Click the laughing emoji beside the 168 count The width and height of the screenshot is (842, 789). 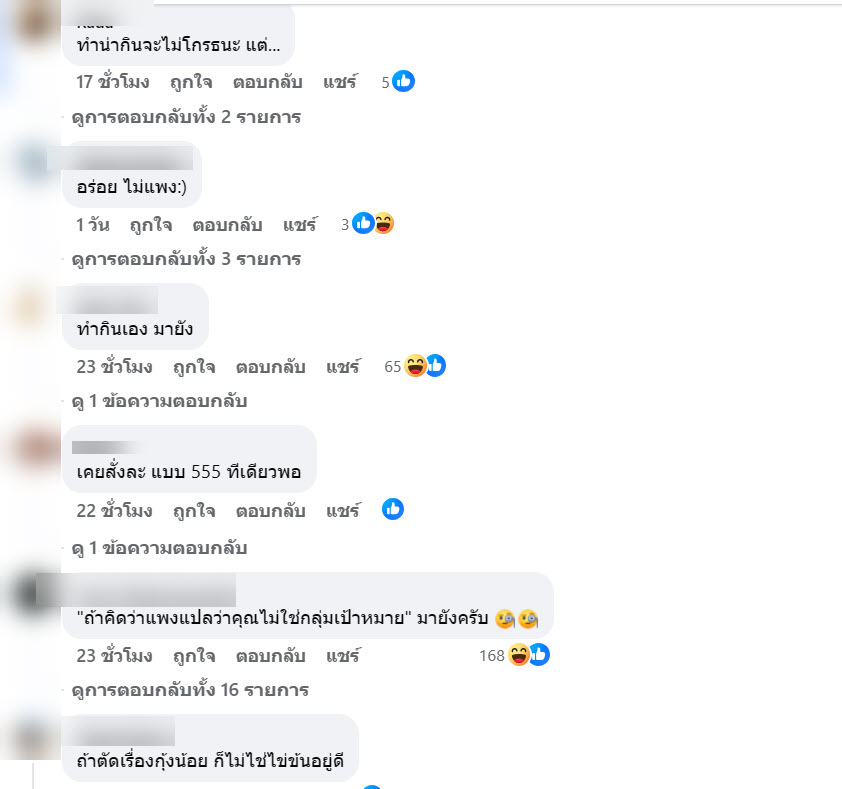point(519,655)
